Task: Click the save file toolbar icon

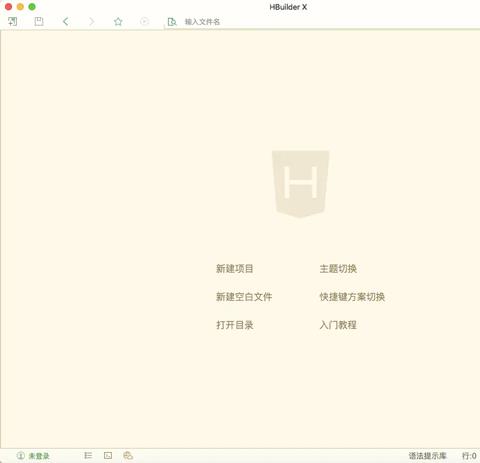Action: click(39, 22)
